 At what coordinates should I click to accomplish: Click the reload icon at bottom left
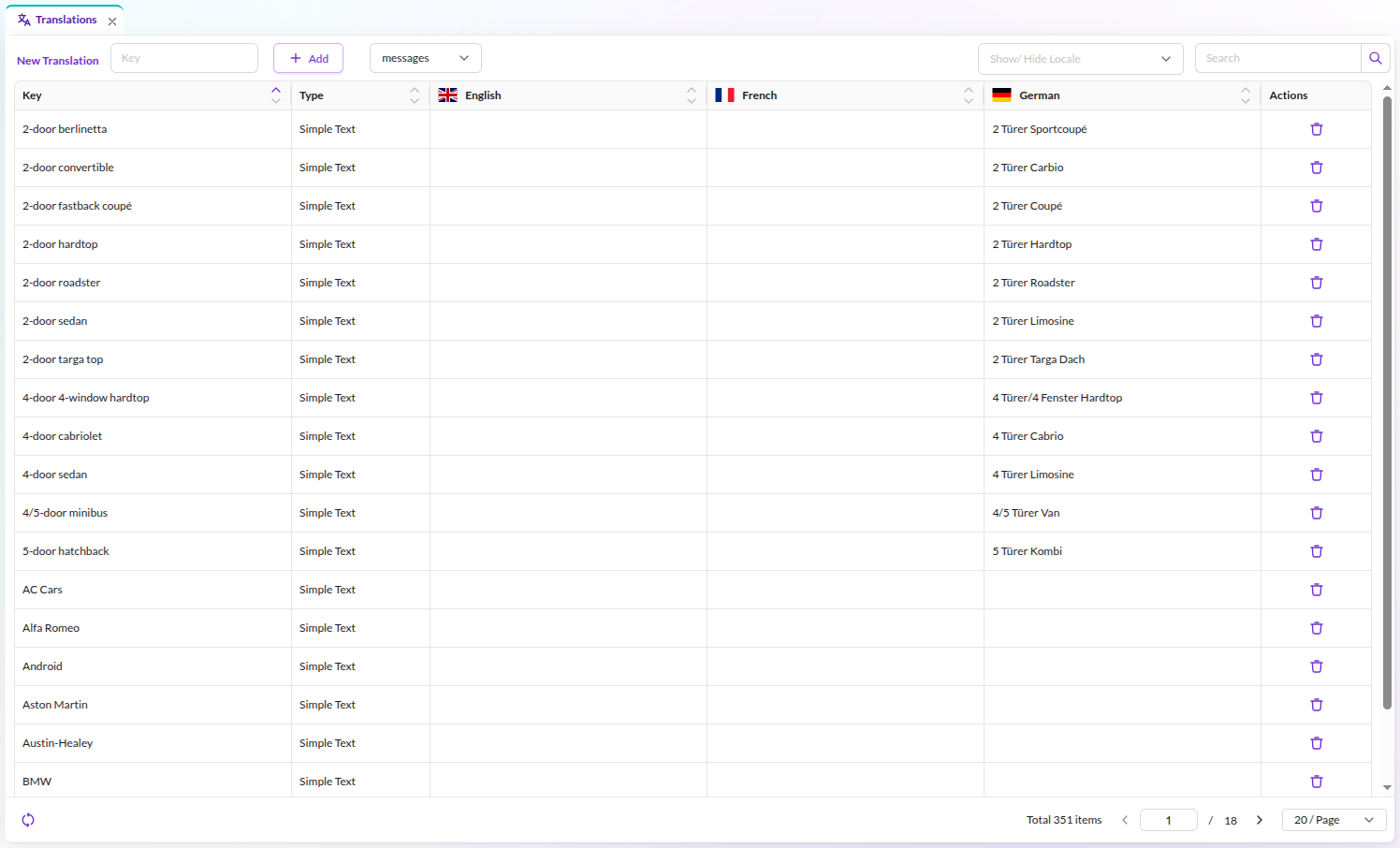(x=28, y=820)
